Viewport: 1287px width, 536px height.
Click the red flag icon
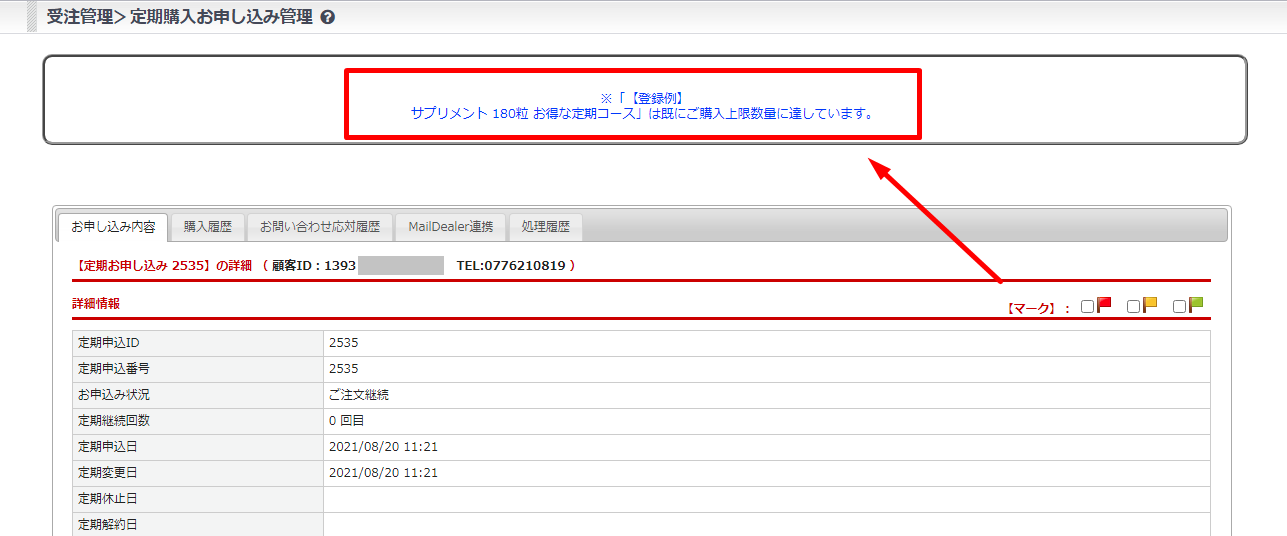(1104, 305)
